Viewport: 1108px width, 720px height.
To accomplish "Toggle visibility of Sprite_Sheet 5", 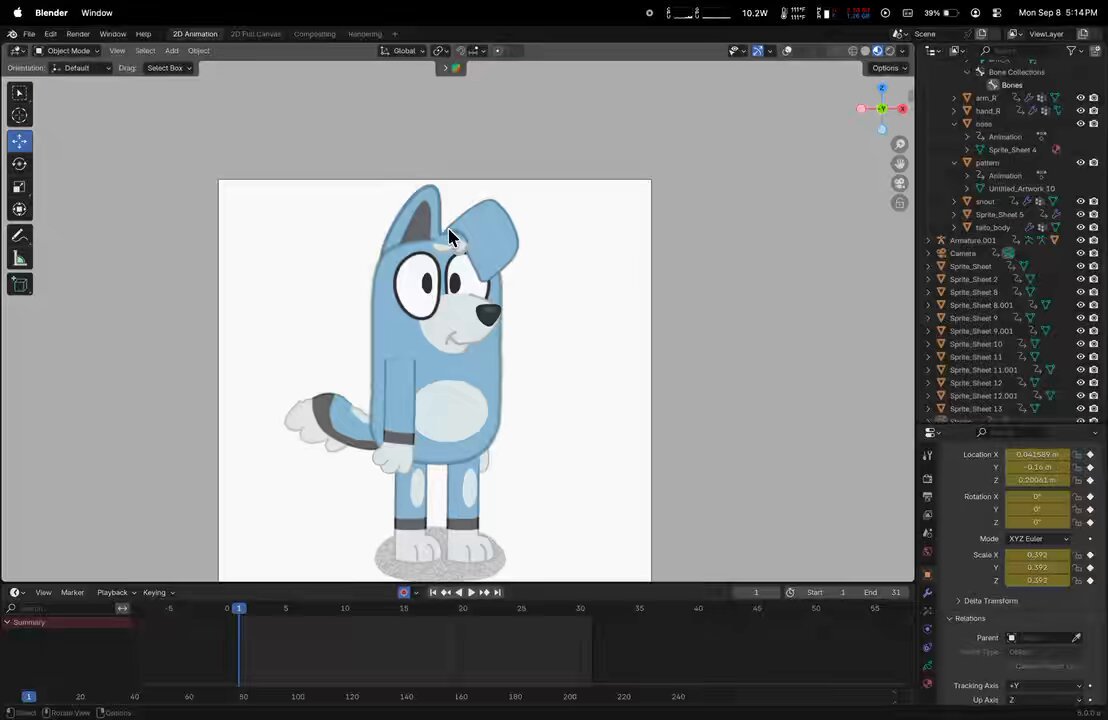I will (1080, 214).
